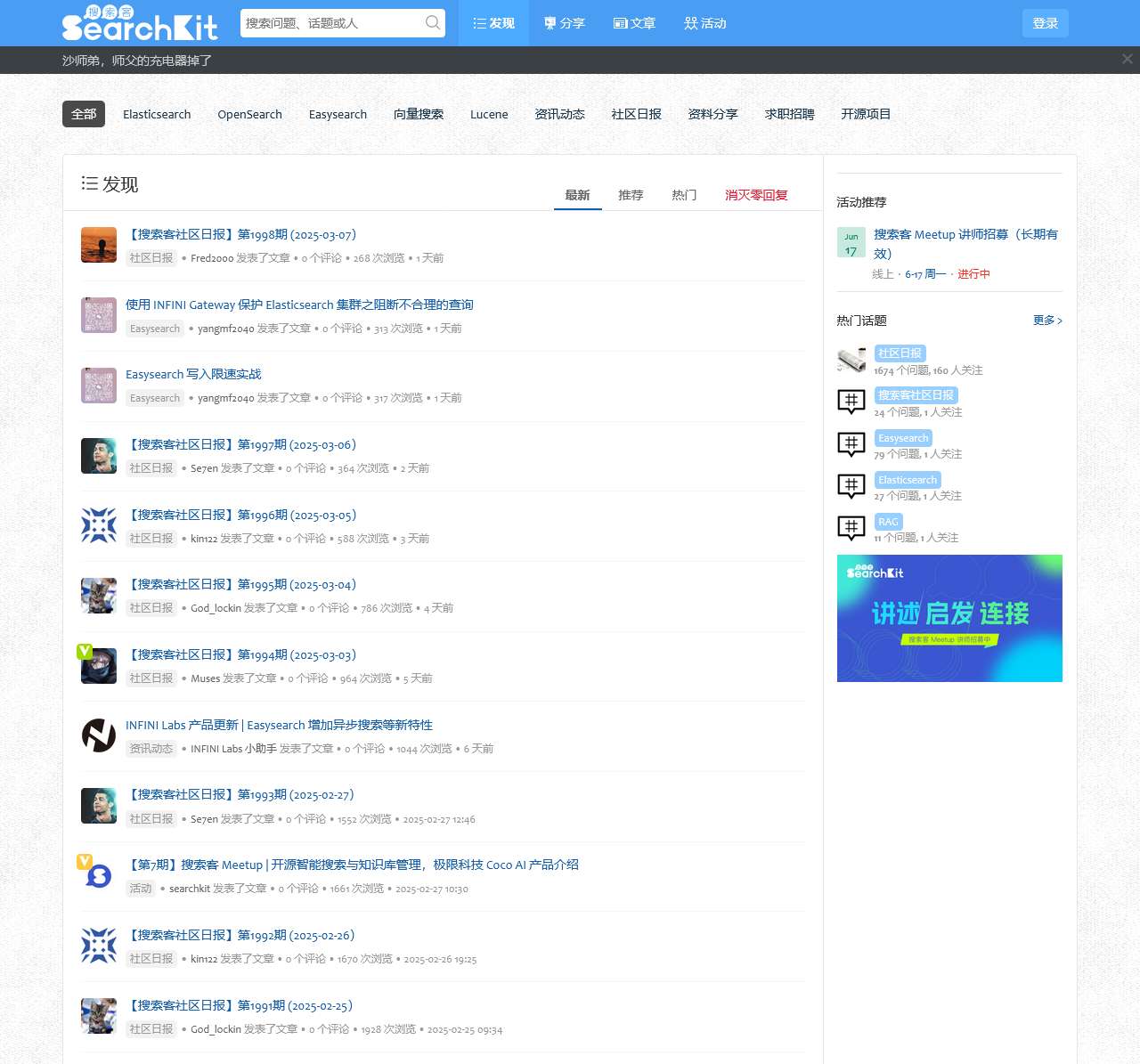Click 更多 beside 热门话题
This screenshot has width=1140, height=1064.
pos(1047,320)
